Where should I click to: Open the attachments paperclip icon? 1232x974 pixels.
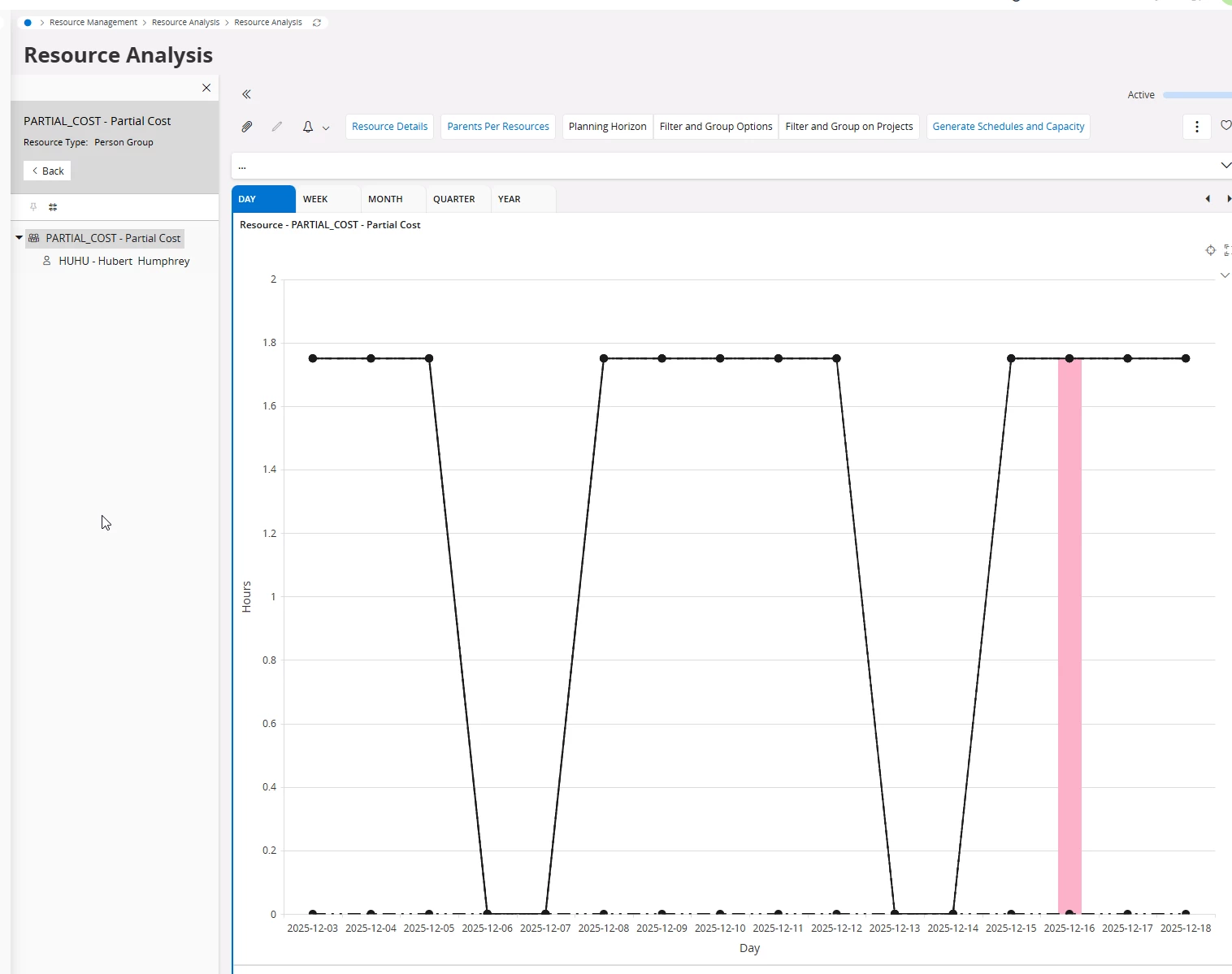247,127
